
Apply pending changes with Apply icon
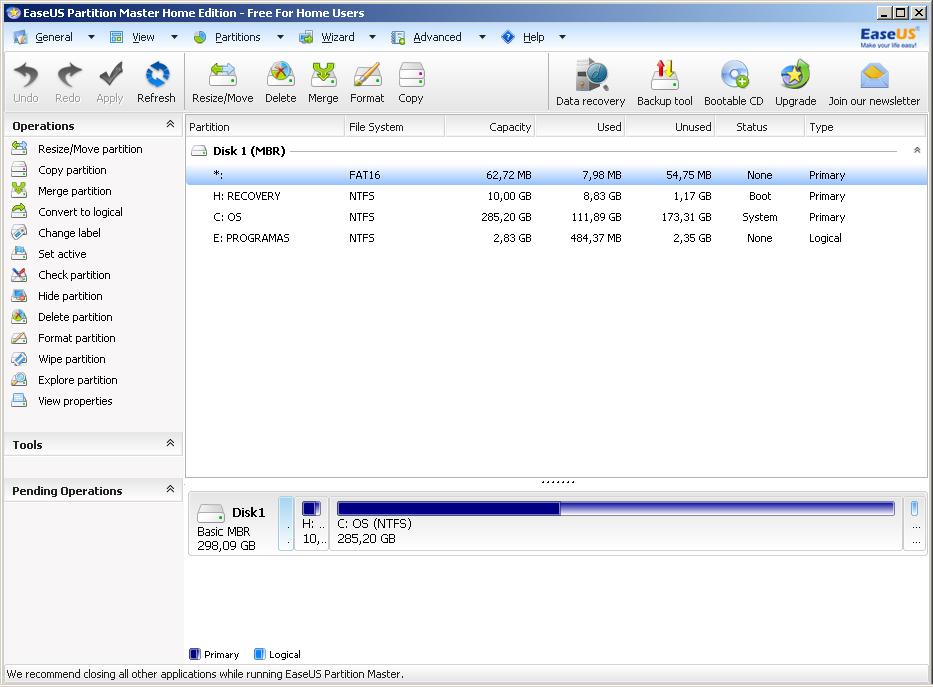tap(110, 83)
